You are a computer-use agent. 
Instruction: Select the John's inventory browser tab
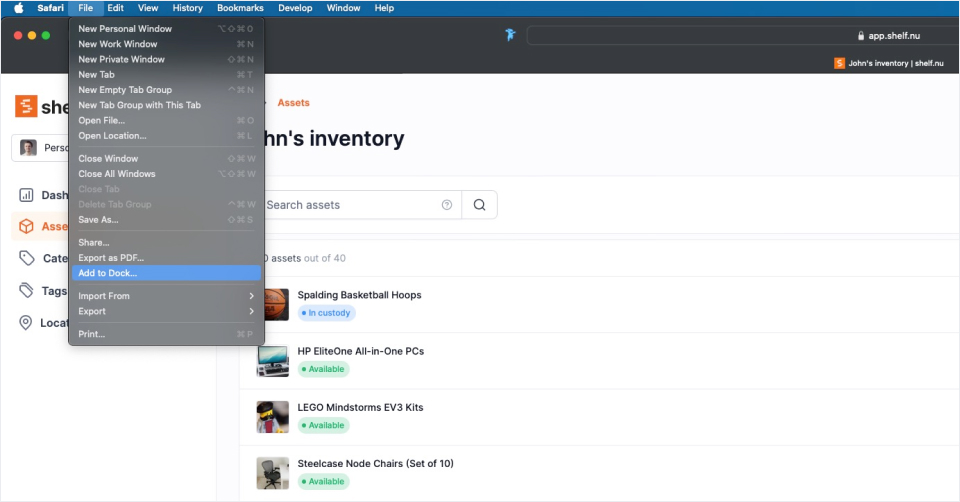[889, 63]
